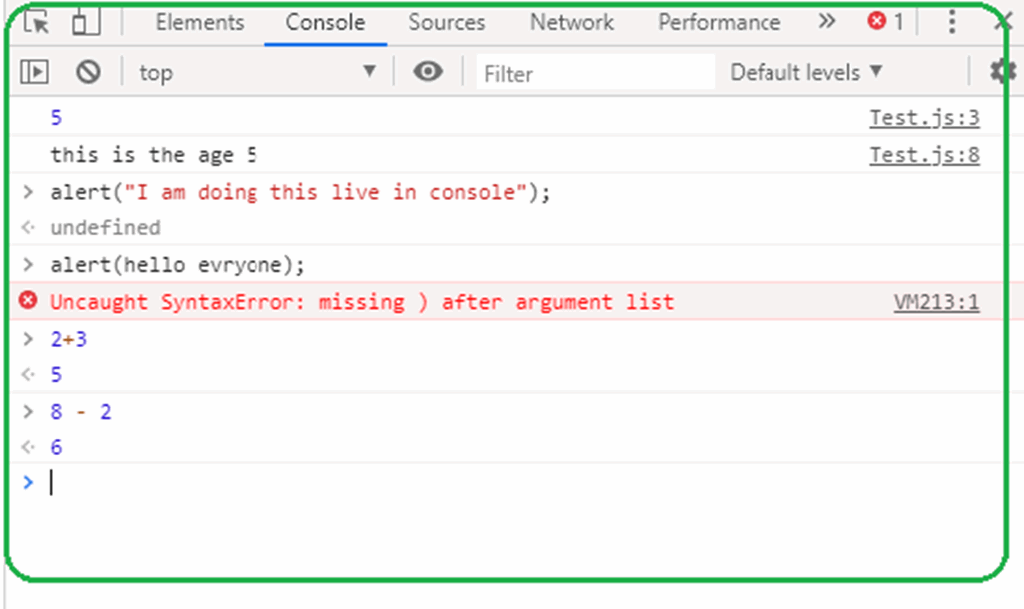
Task: Open the Test.js:3 source link
Action: 923,117
